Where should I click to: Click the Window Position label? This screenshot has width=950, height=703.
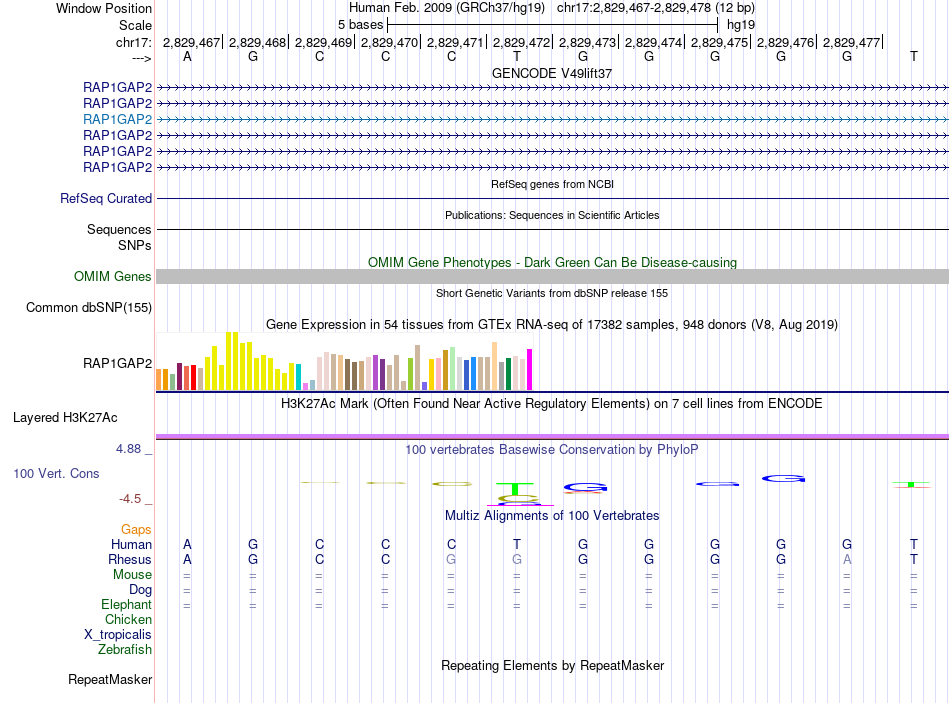[104, 8]
